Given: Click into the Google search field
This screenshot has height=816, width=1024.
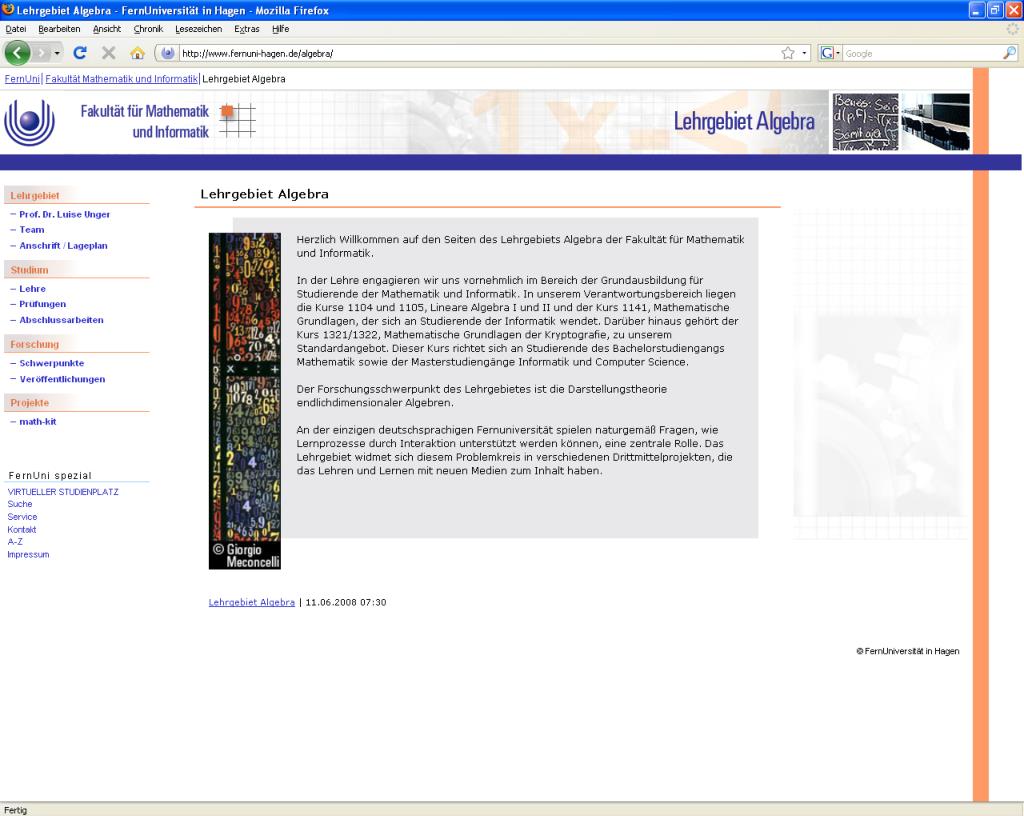Looking at the screenshot, I should click(x=921, y=54).
